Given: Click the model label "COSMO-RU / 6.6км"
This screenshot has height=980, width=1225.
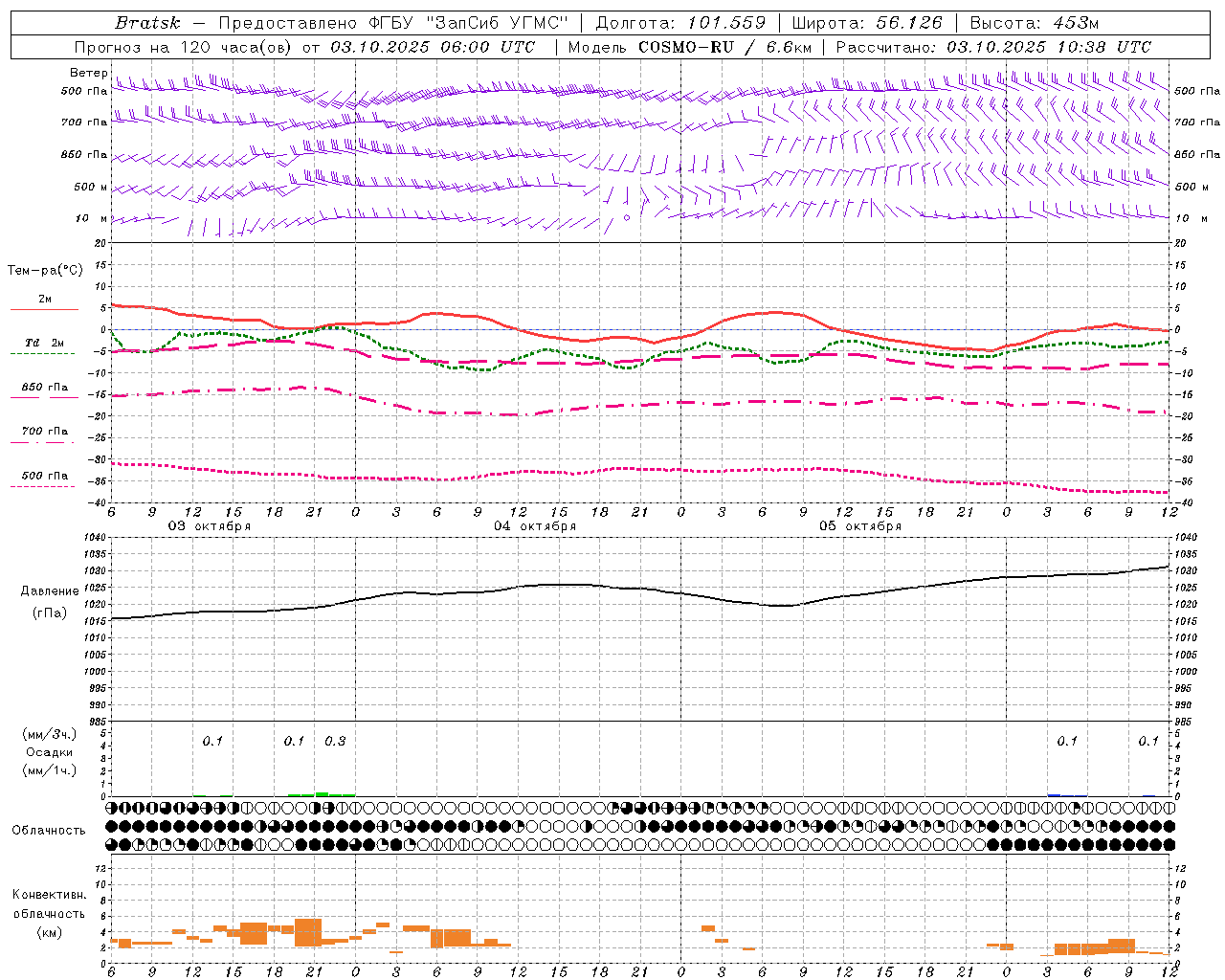Looking at the screenshot, I should pyautogui.click(x=725, y=47).
